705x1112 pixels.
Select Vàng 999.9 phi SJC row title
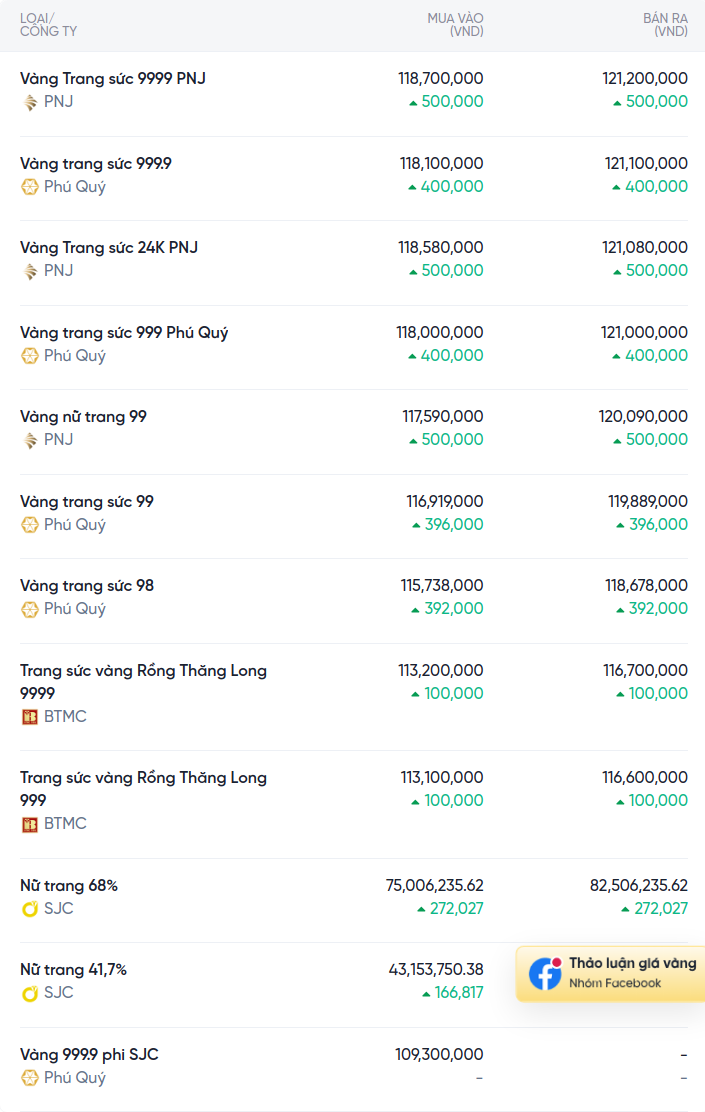point(89,1054)
